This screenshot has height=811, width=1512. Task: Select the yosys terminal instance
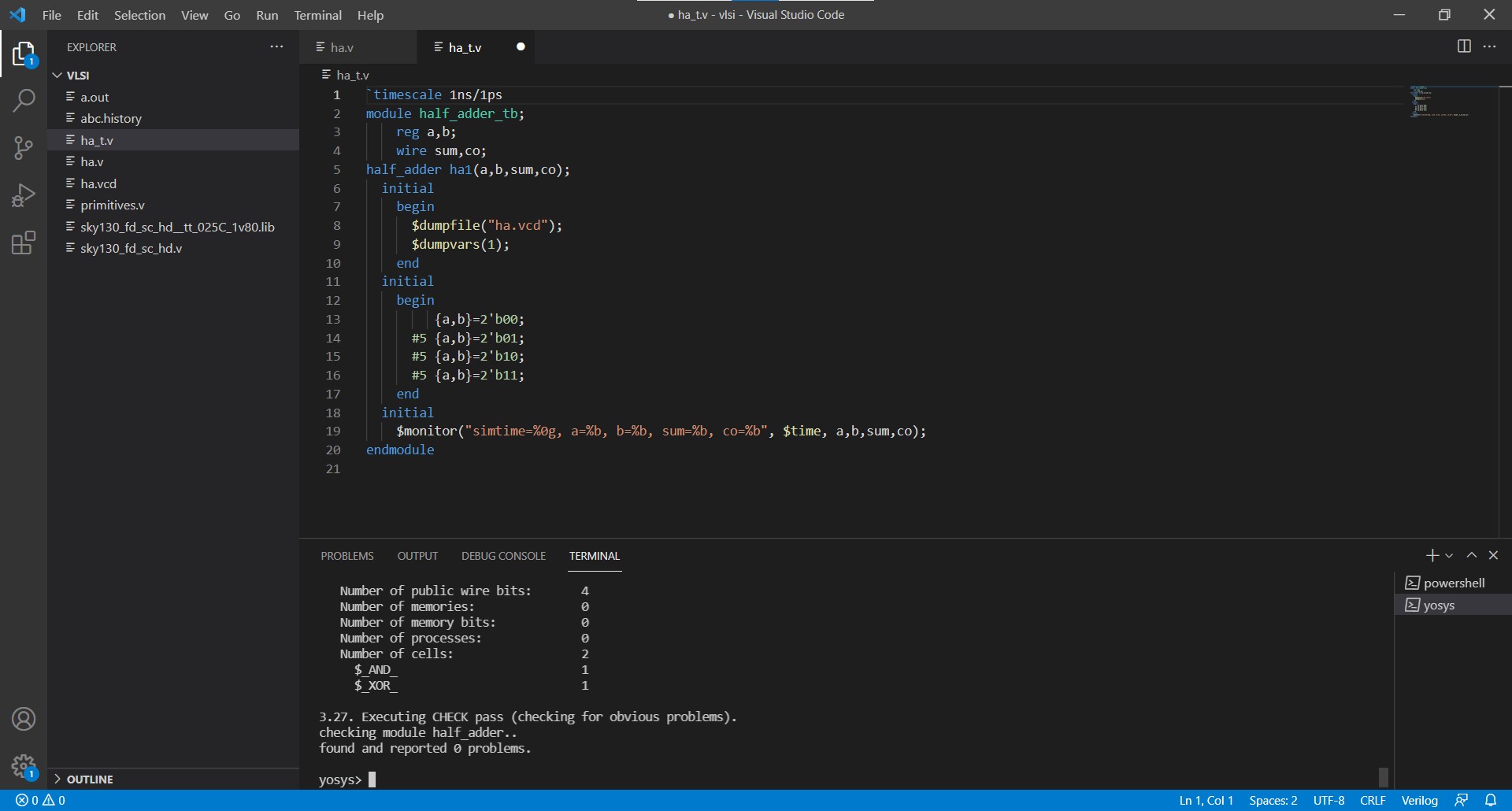(x=1453, y=605)
